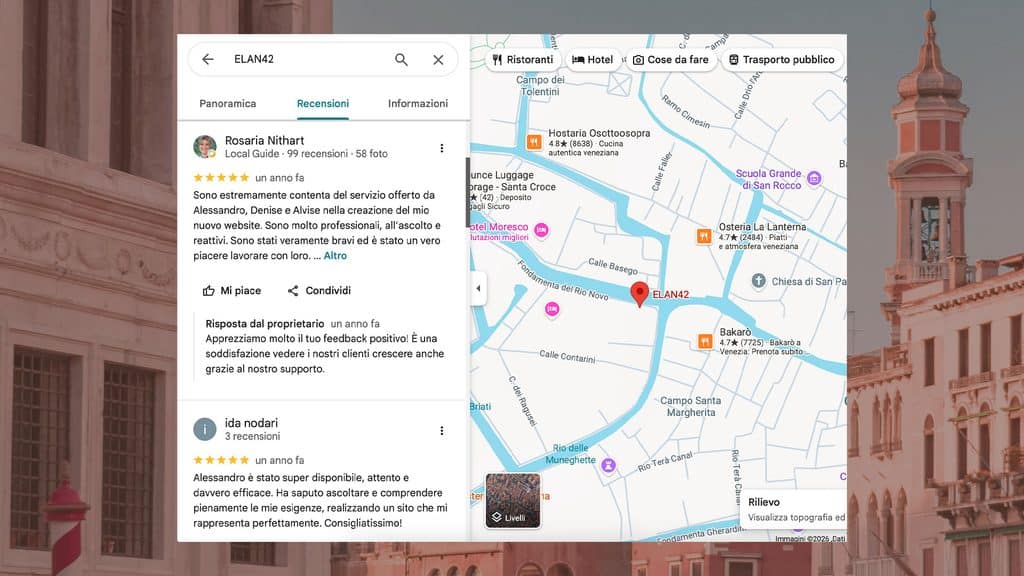Click the pink hotel marker below Rio Novo
This screenshot has height=576, width=1024.
[x=552, y=308]
